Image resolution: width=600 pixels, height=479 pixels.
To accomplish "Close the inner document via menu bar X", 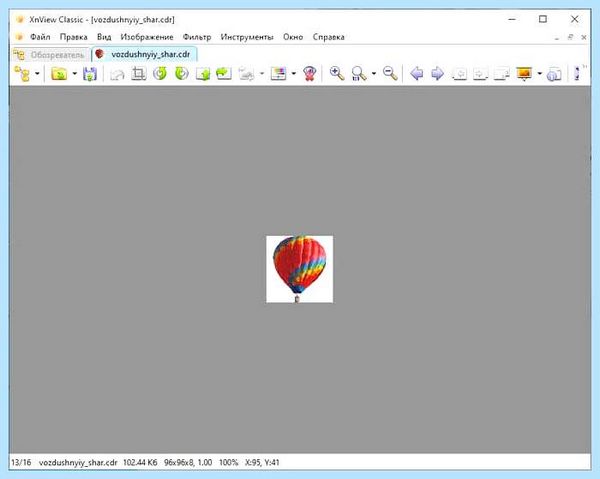I will 584,37.
